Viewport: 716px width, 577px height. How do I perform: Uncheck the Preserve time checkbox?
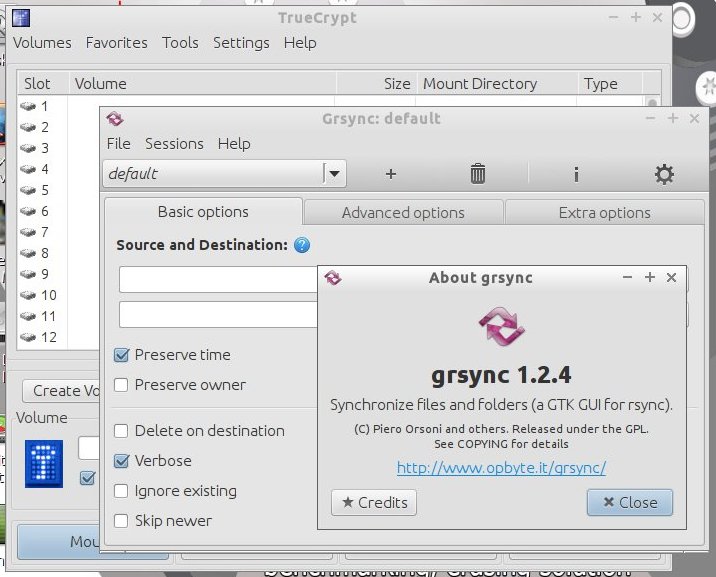coord(121,355)
